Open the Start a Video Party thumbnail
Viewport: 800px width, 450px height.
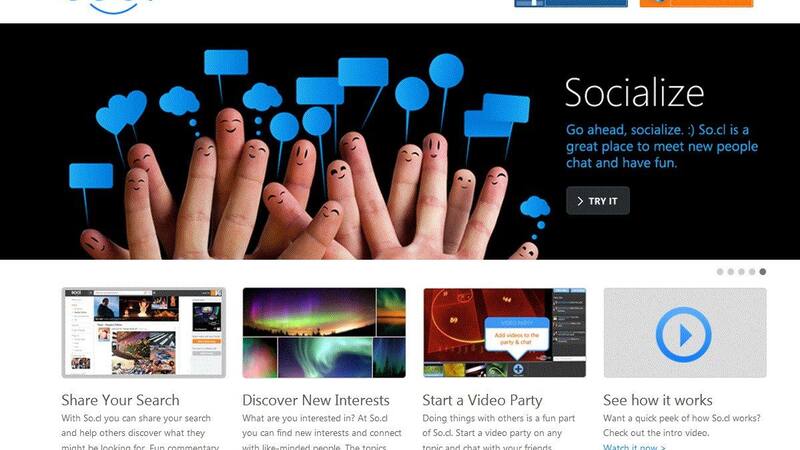(x=505, y=333)
